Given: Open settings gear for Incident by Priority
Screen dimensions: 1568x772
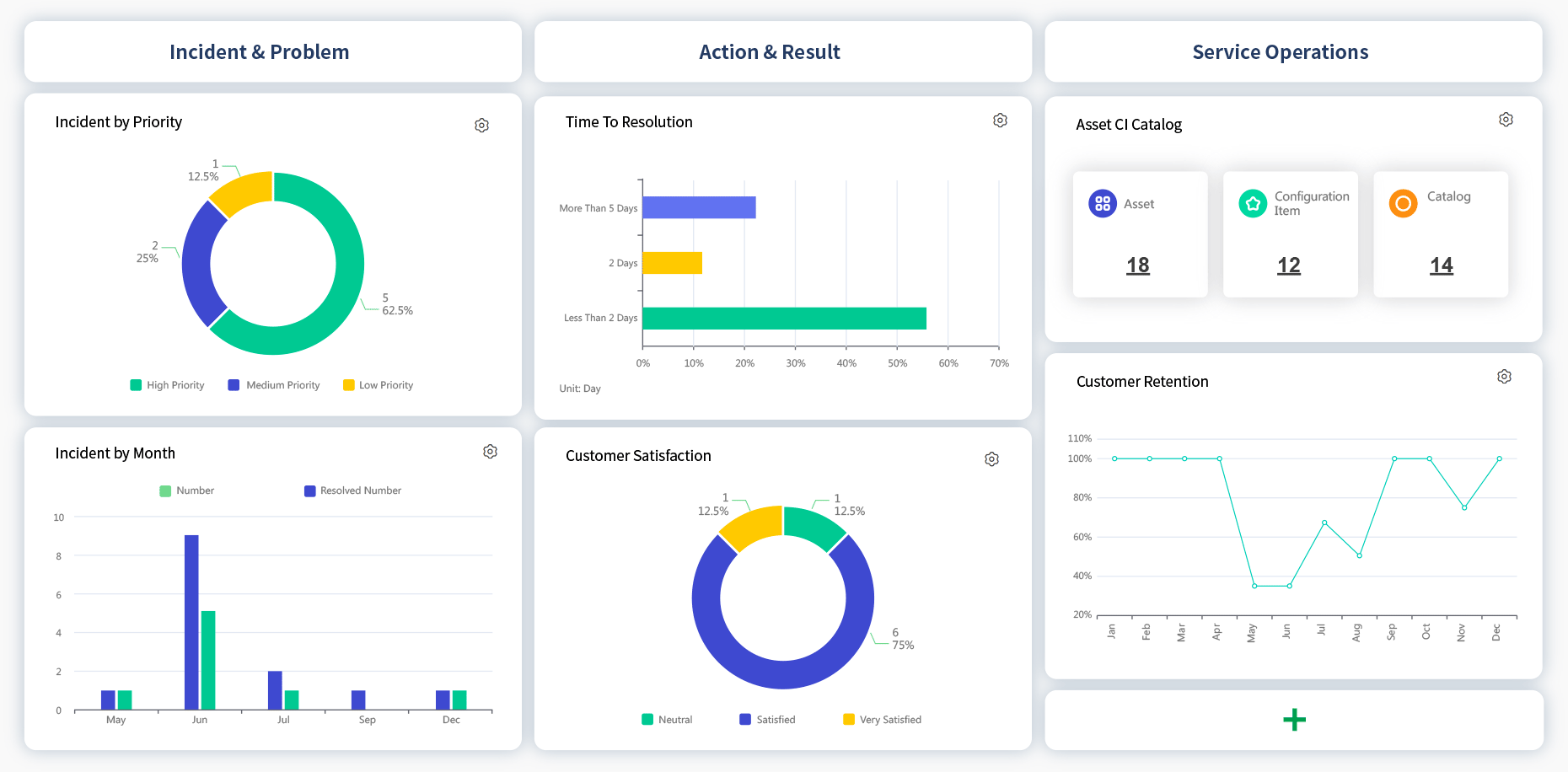Looking at the screenshot, I should 481,126.
